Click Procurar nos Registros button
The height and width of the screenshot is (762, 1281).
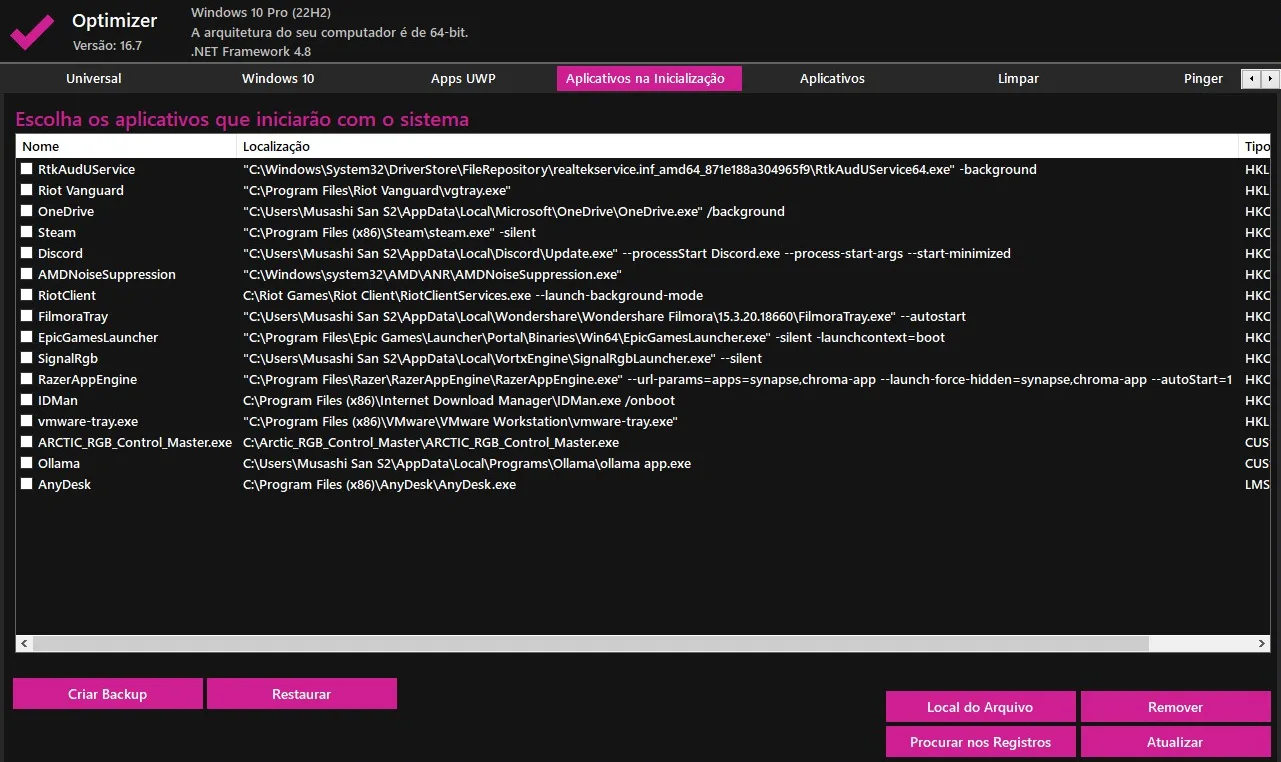click(980, 742)
